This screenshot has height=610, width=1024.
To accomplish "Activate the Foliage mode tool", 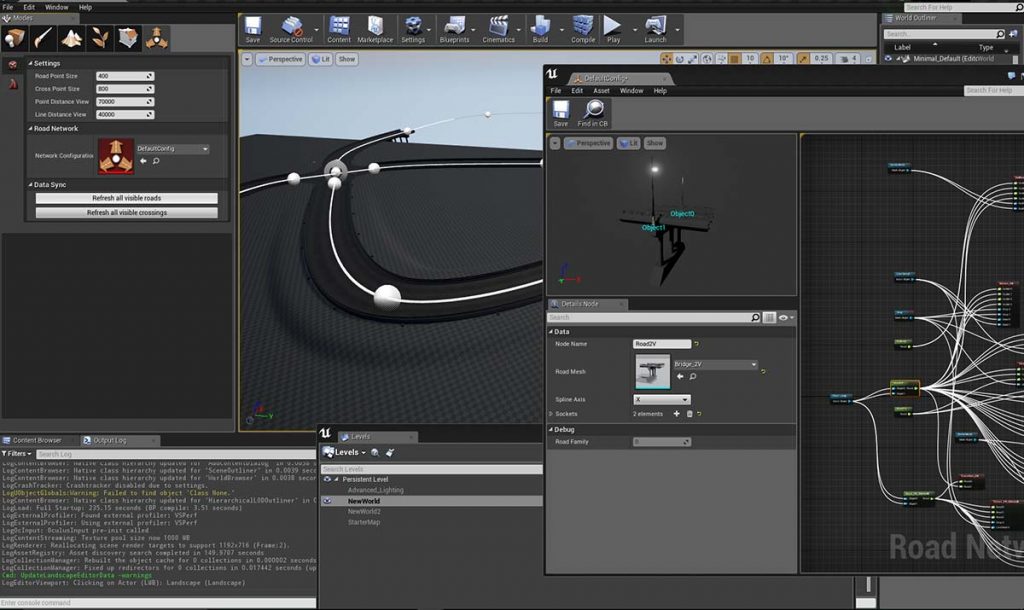I will pos(100,38).
